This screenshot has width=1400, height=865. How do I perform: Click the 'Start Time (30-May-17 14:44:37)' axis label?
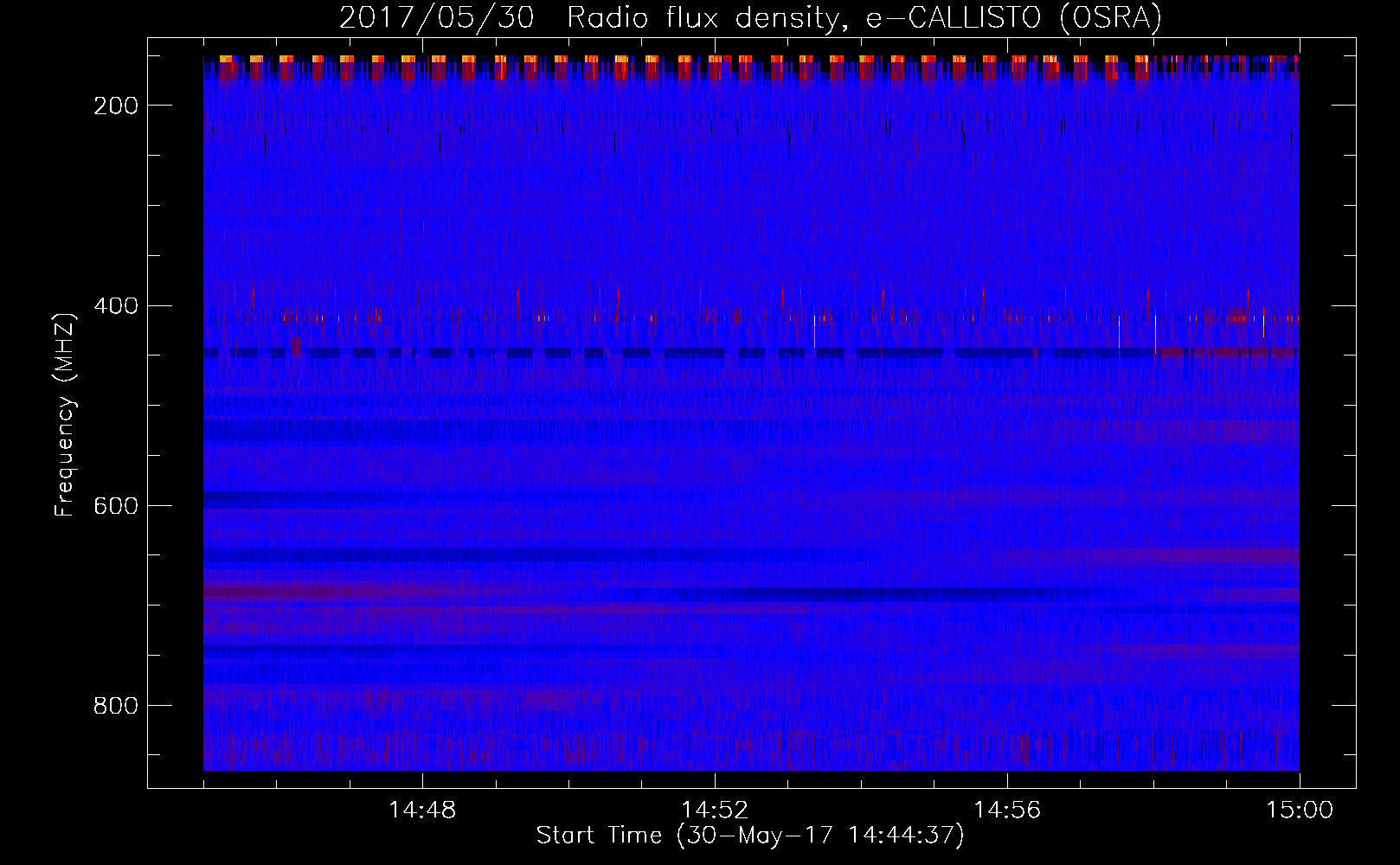pyautogui.click(x=750, y=836)
